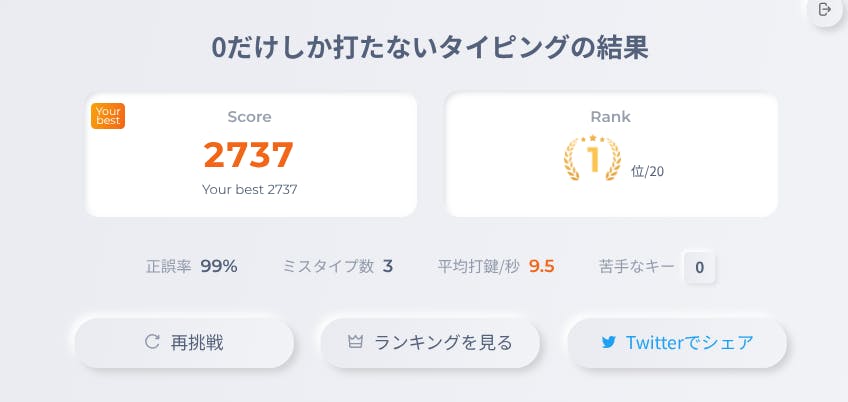This screenshot has height=402, width=848.
Task: Click the 99% accuracy value
Action: point(218,266)
